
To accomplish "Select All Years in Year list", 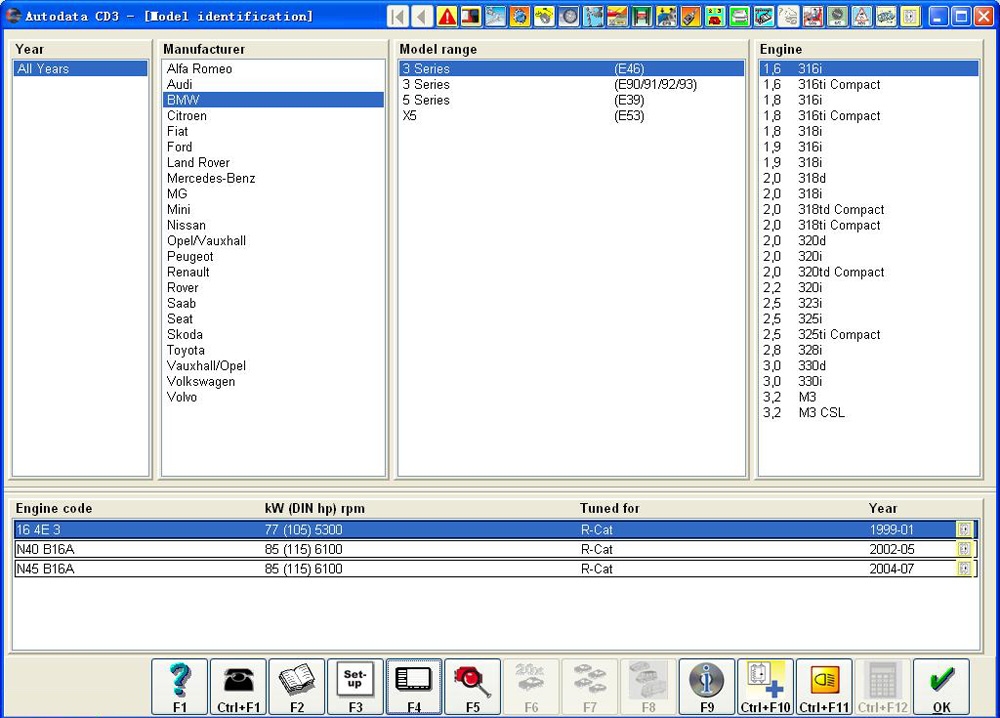I will tap(80, 69).
